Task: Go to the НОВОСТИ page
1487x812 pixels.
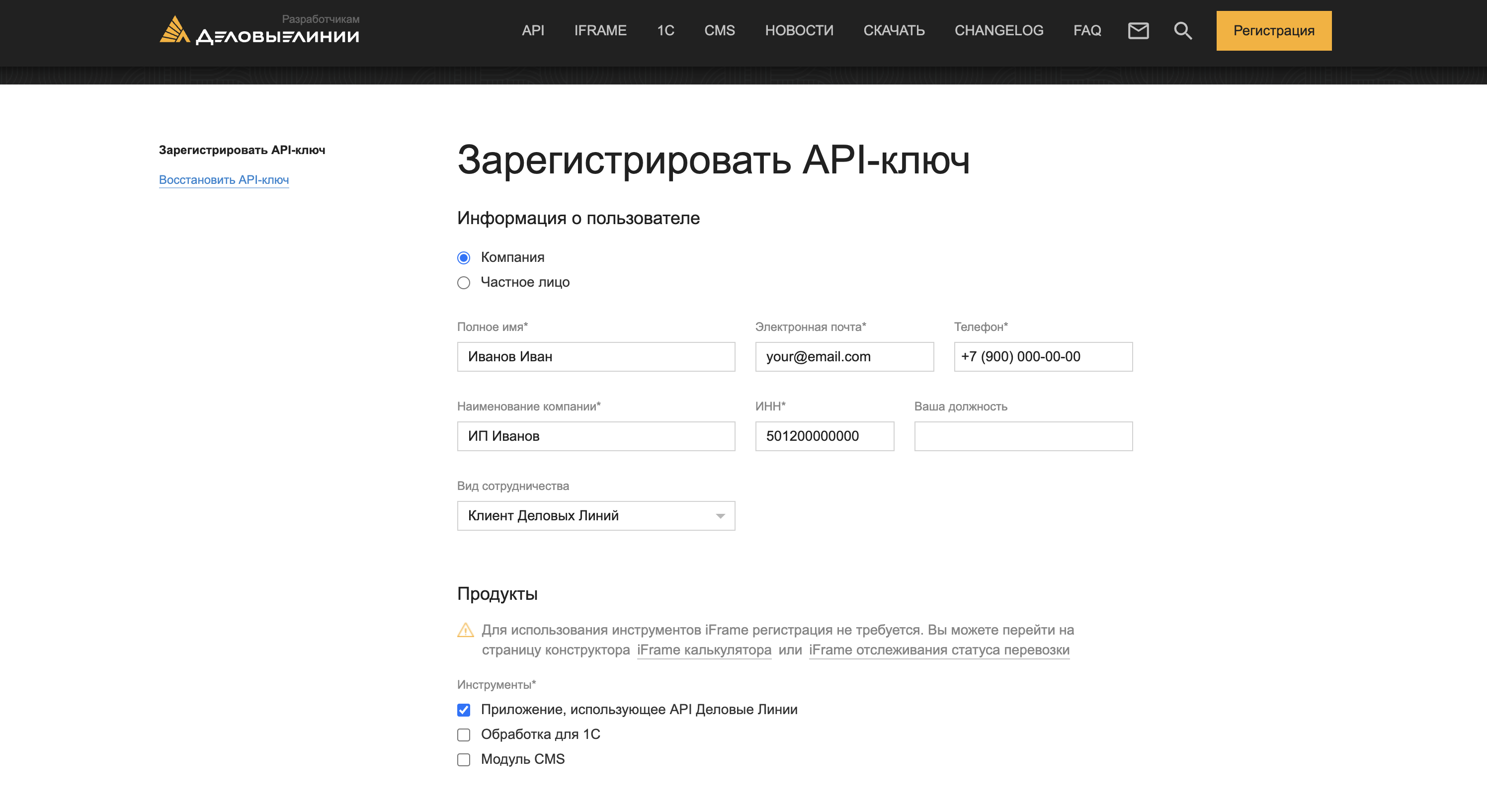Action: [x=799, y=31]
